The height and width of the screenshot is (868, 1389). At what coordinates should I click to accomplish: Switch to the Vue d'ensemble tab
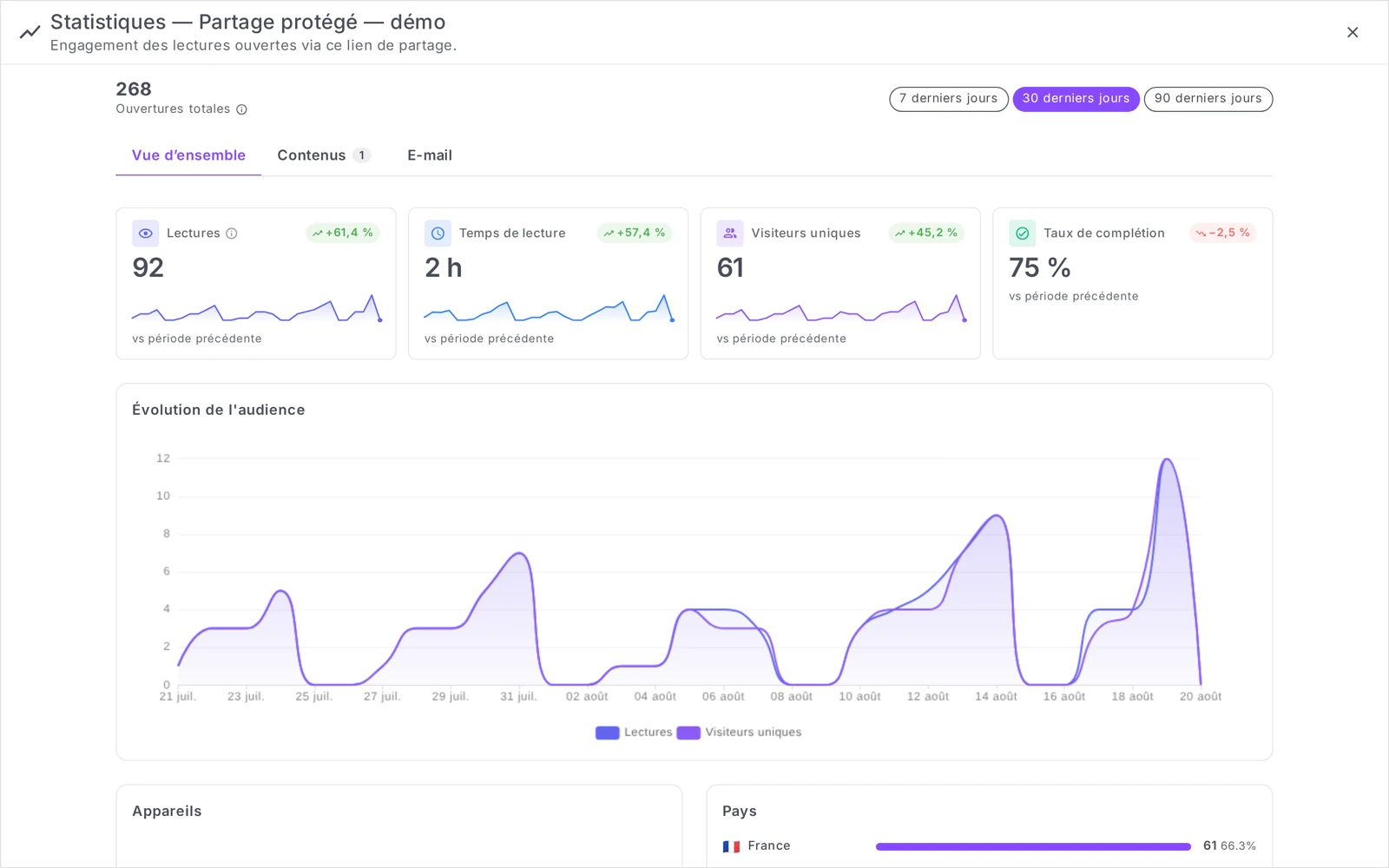(x=188, y=155)
